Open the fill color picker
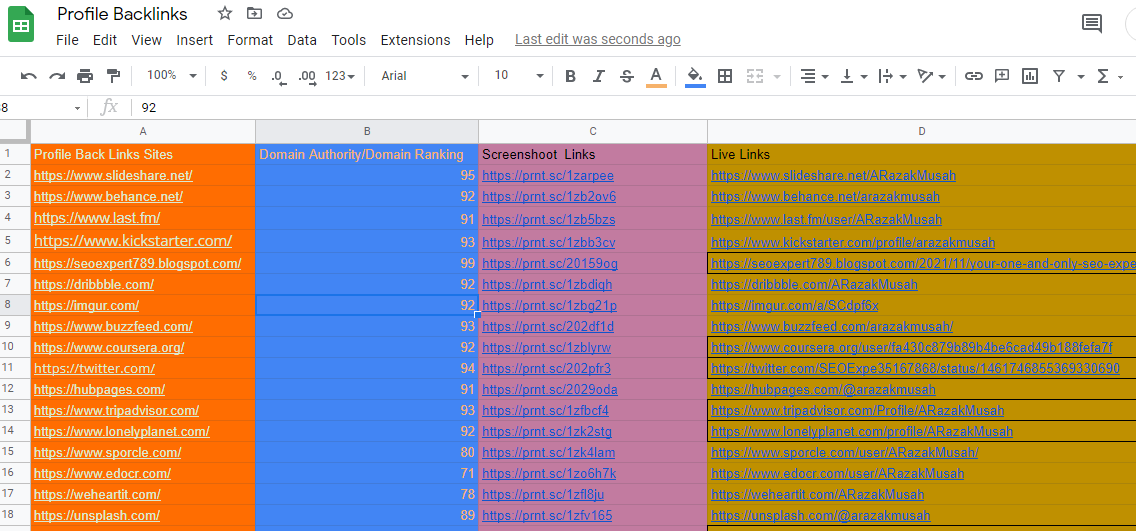The height and width of the screenshot is (531, 1136). pos(695,76)
